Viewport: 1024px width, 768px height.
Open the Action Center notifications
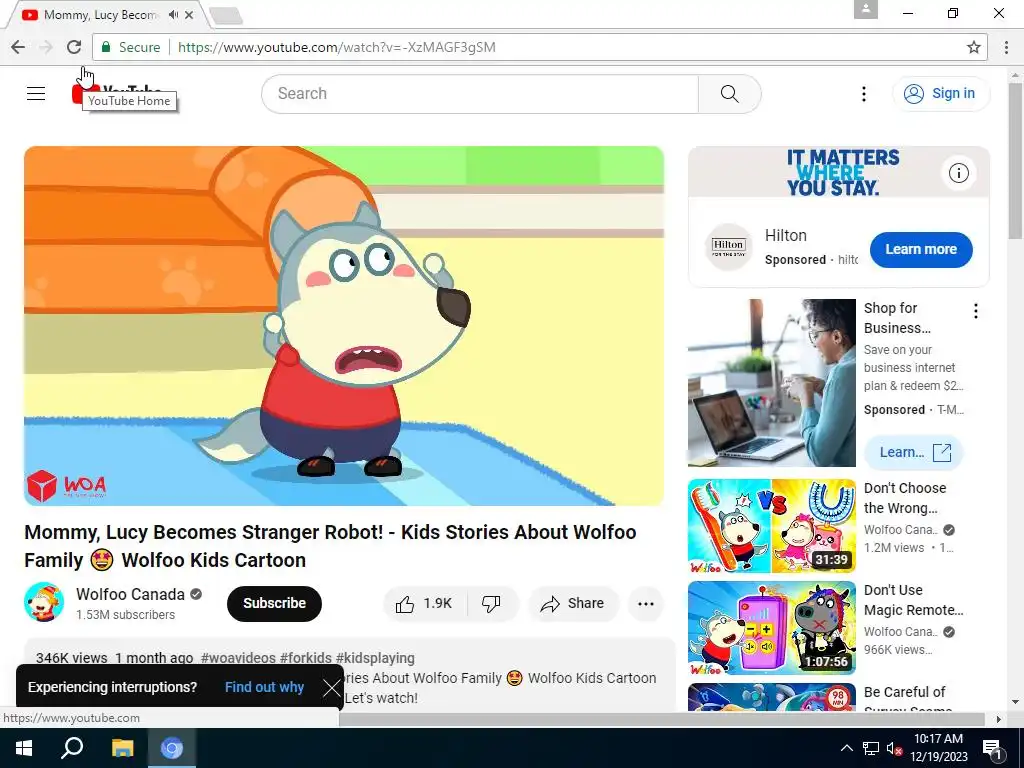tap(992, 748)
